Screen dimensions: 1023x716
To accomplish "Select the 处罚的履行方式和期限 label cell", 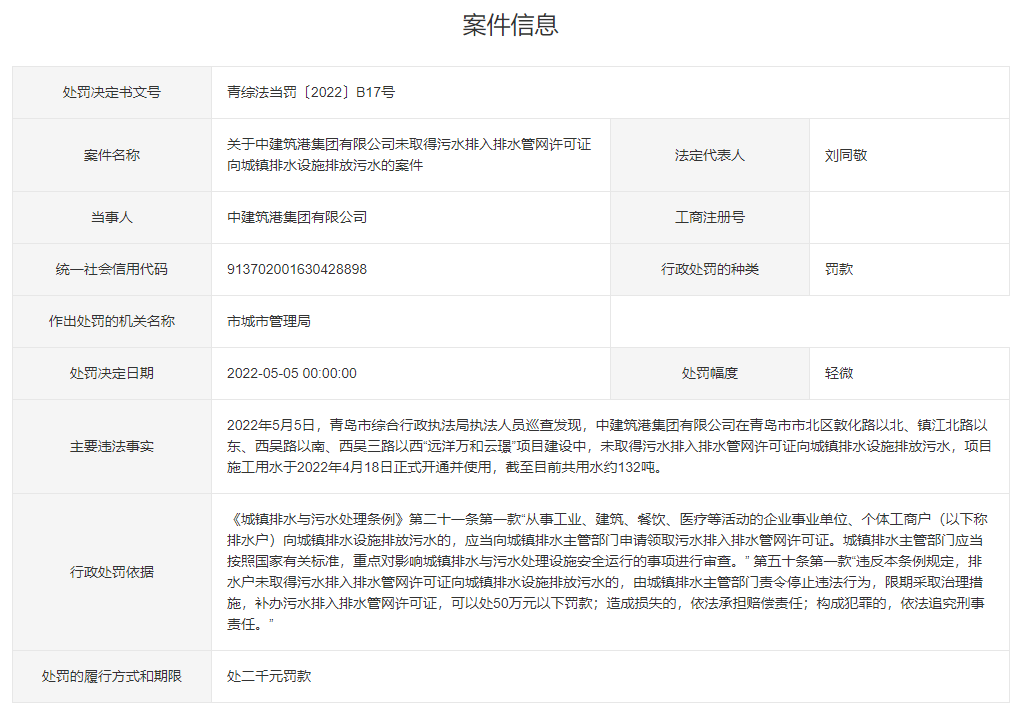I will pyautogui.click(x=112, y=676).
